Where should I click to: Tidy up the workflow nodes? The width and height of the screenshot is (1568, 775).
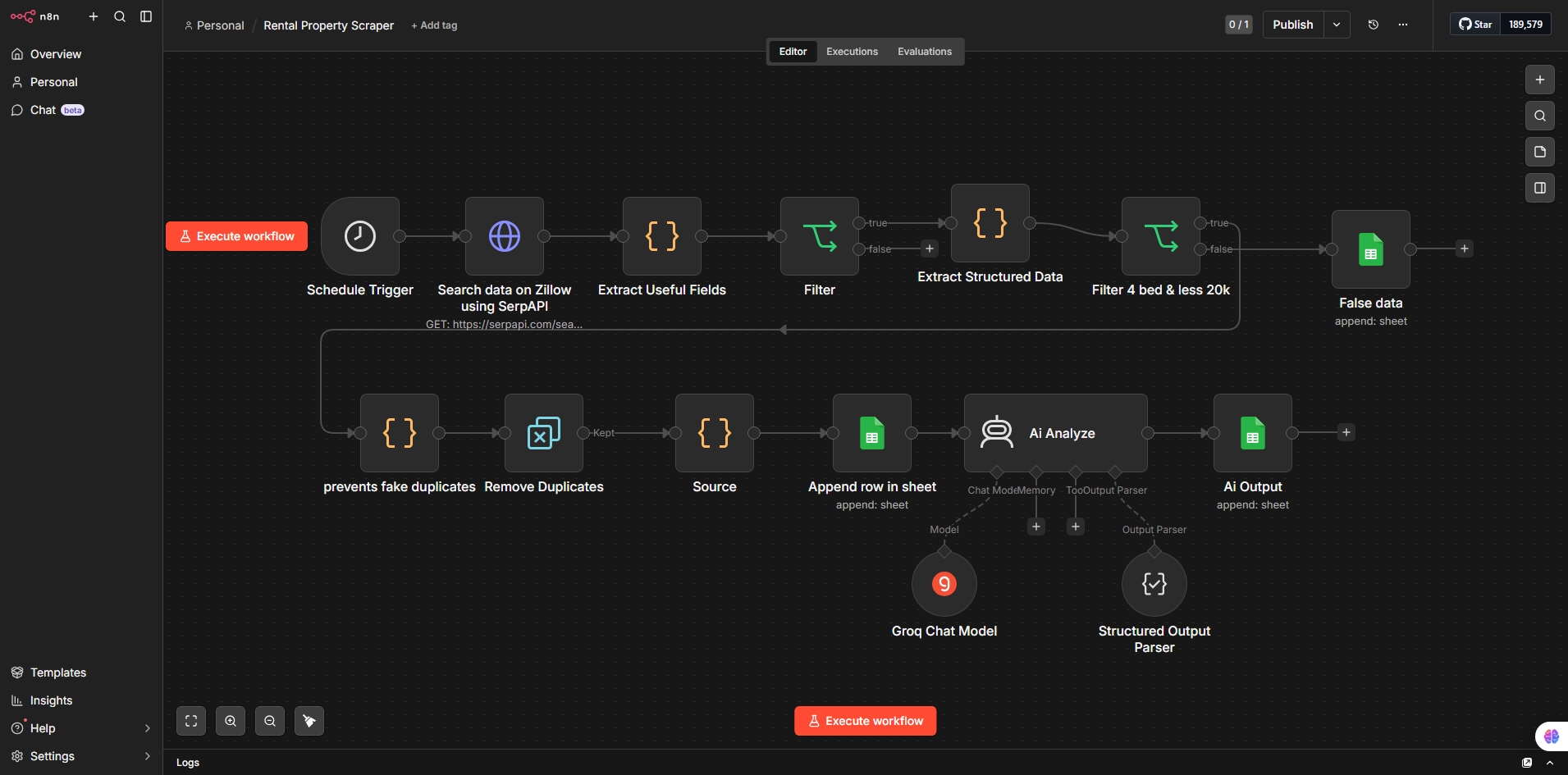click(309, 721)
